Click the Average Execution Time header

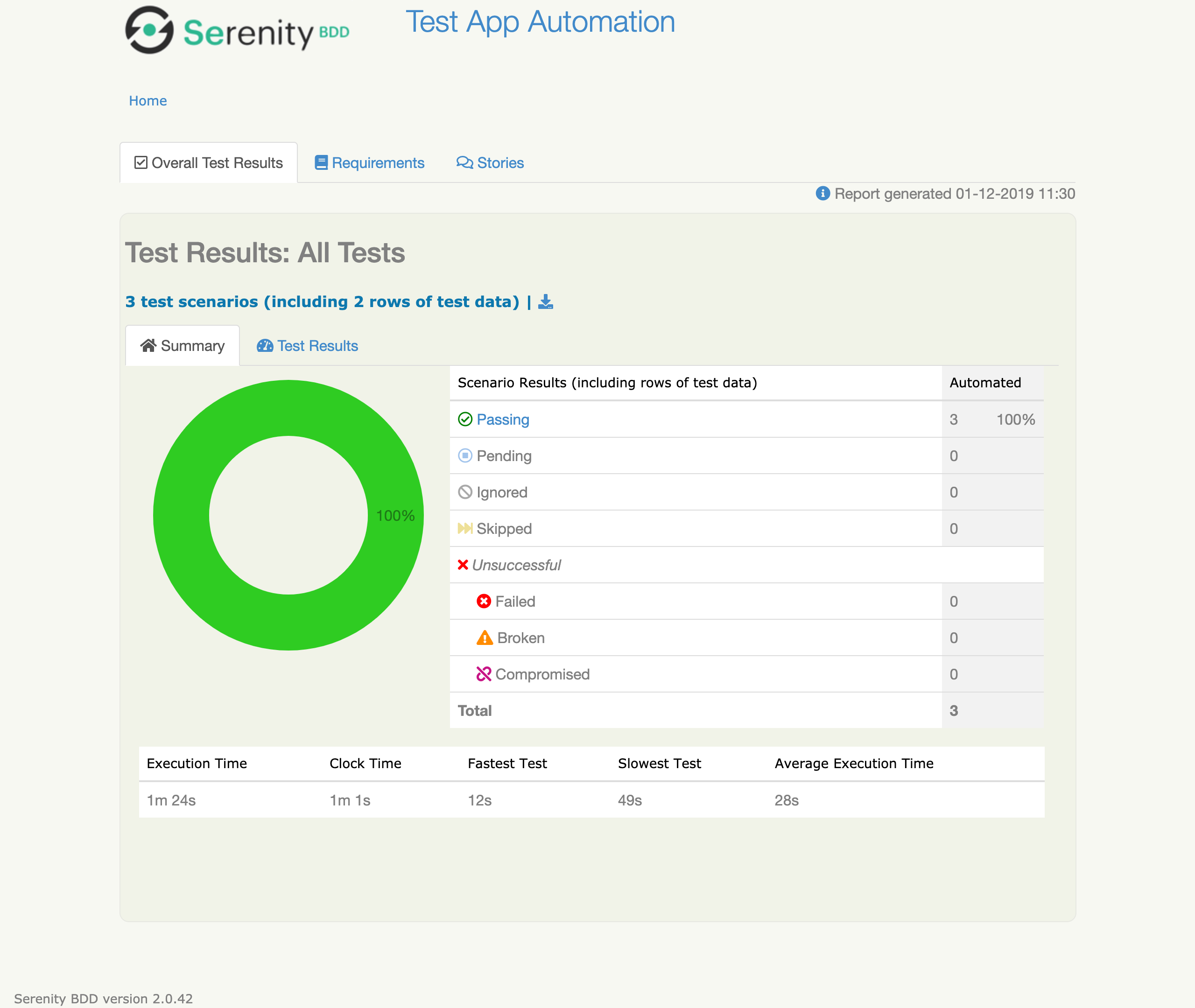pyautogui.click(x=854, y=763)
